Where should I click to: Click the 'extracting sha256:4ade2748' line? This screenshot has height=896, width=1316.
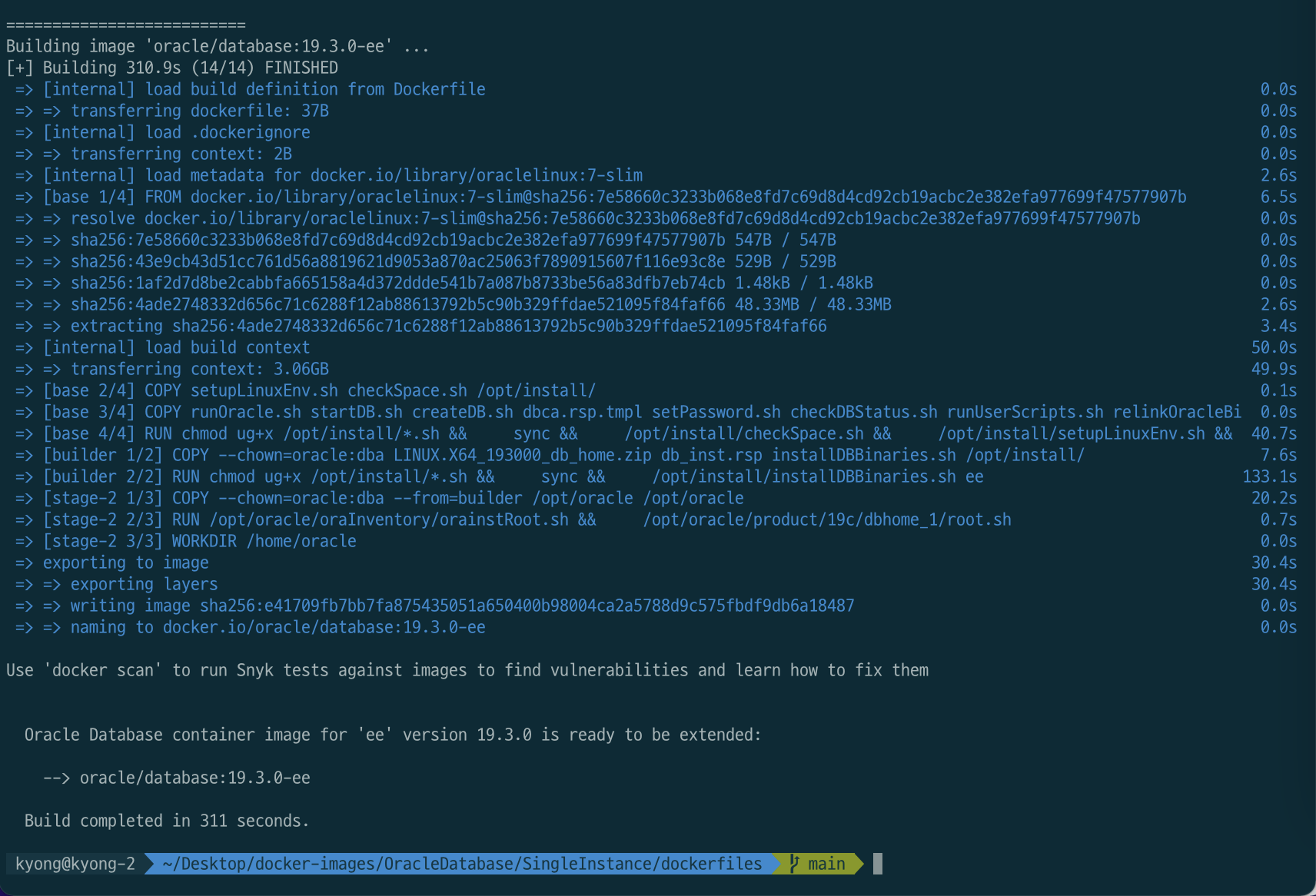coord(421,326)
